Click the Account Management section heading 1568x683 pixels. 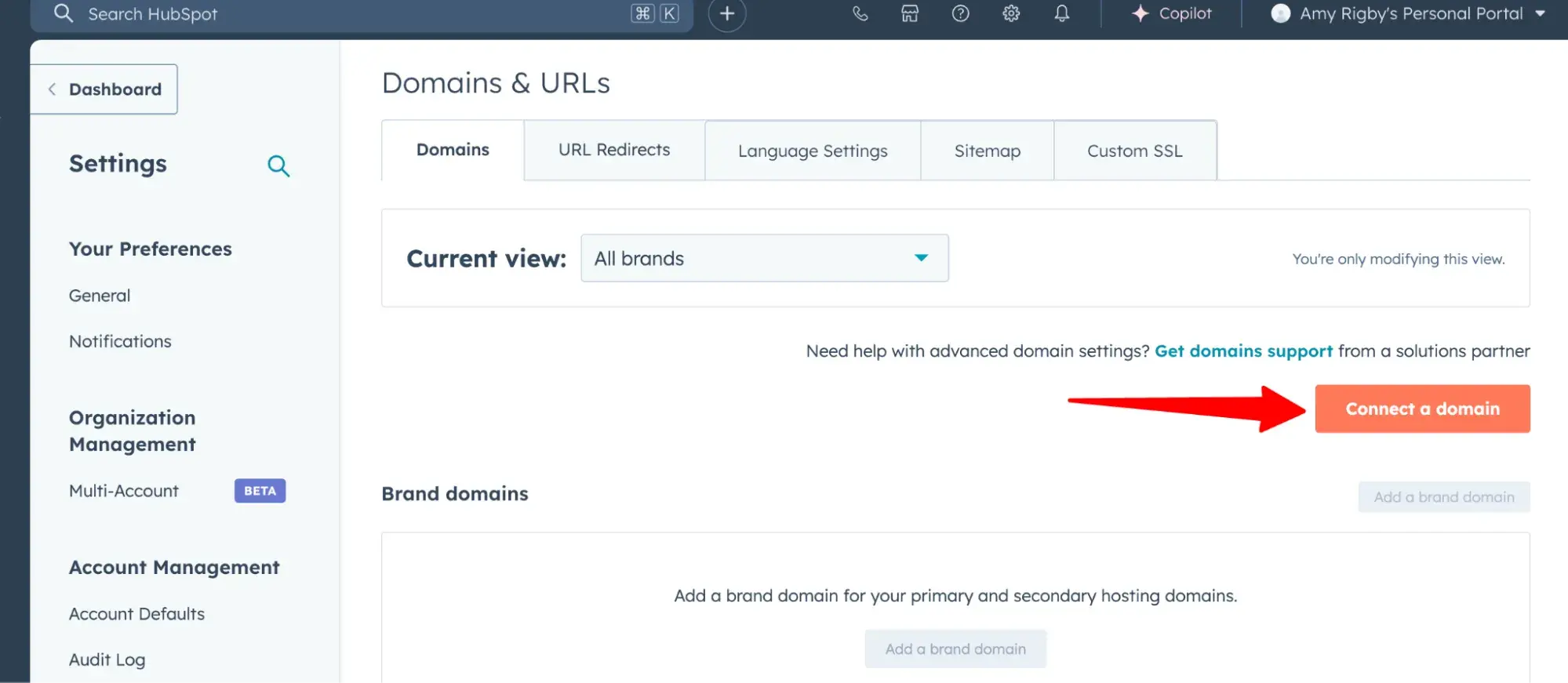click(x=174, y=567)
